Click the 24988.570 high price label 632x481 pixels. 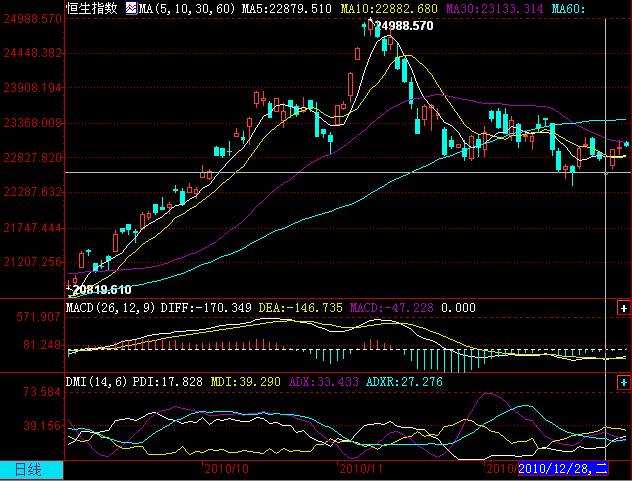[x=404, y=26]
